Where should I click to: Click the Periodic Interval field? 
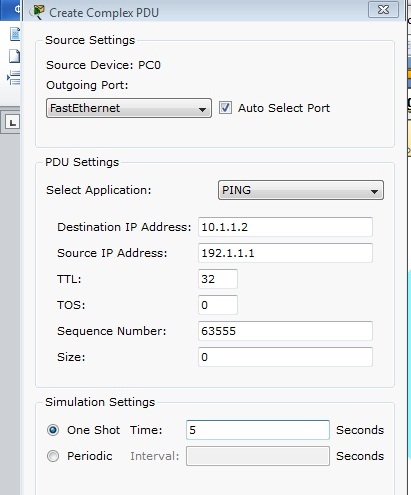coord(258,456)
